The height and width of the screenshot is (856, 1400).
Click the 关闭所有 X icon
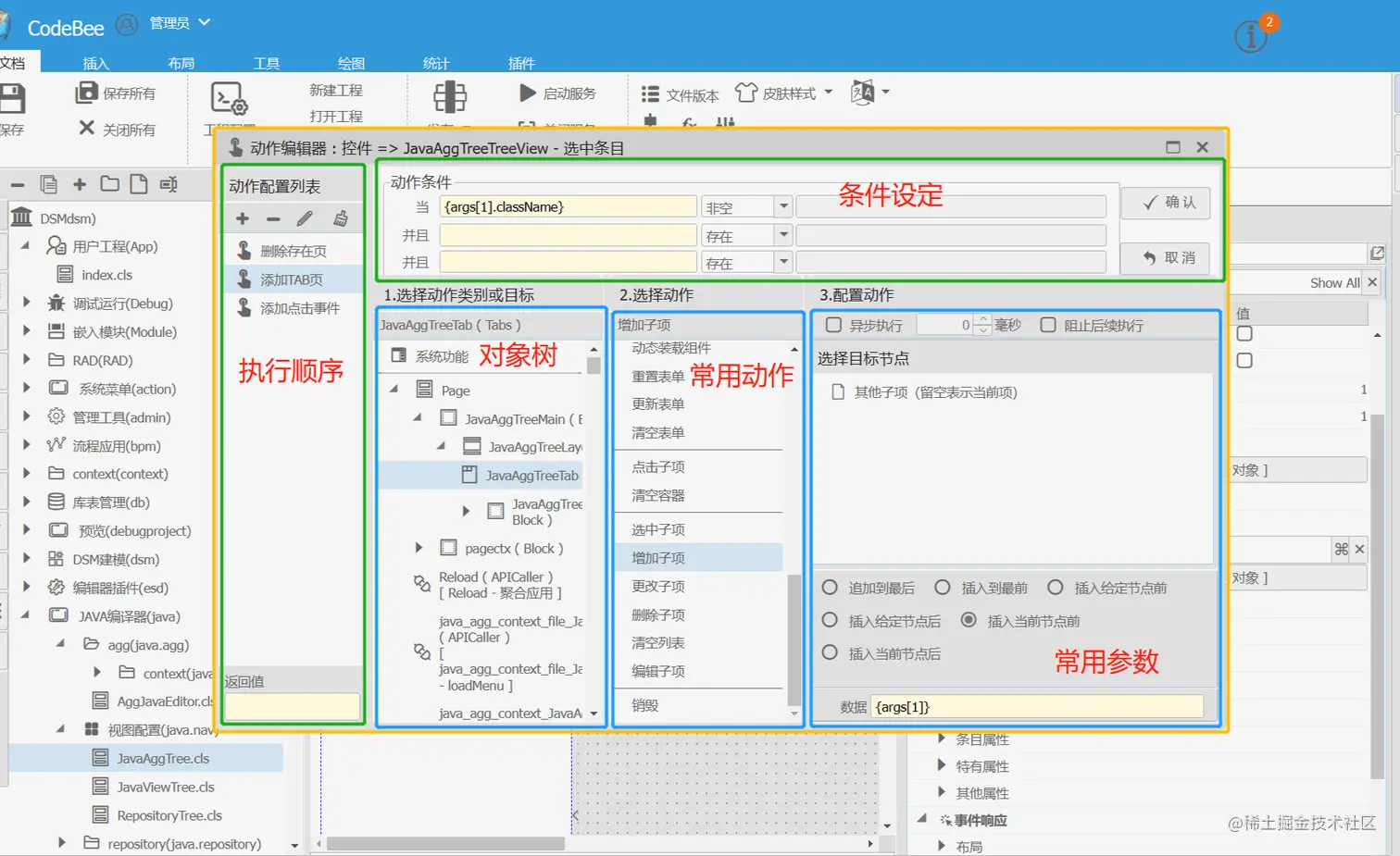86,128
